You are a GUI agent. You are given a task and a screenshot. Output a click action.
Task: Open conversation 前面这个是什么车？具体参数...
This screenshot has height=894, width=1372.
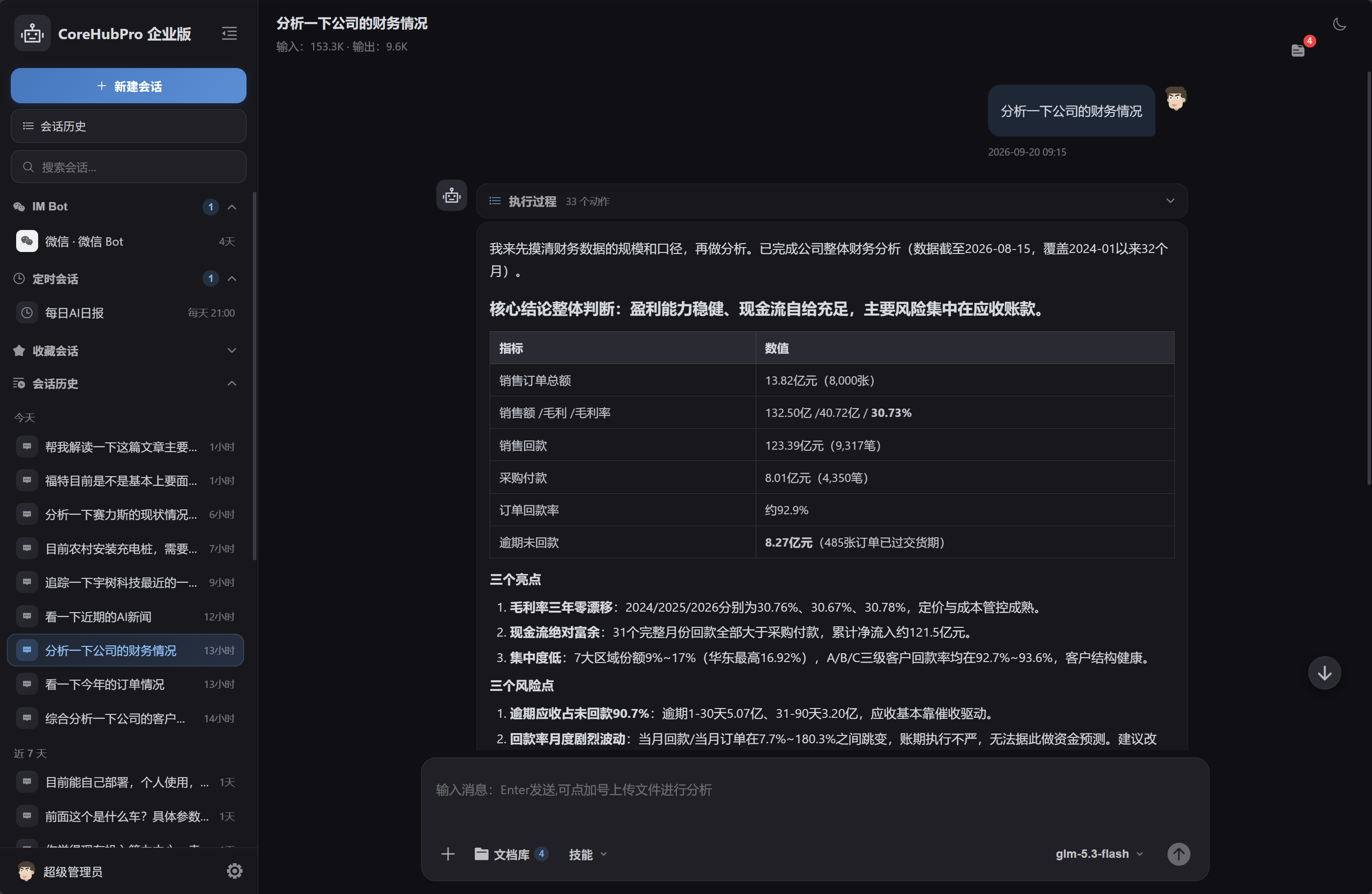click(126, 816)
